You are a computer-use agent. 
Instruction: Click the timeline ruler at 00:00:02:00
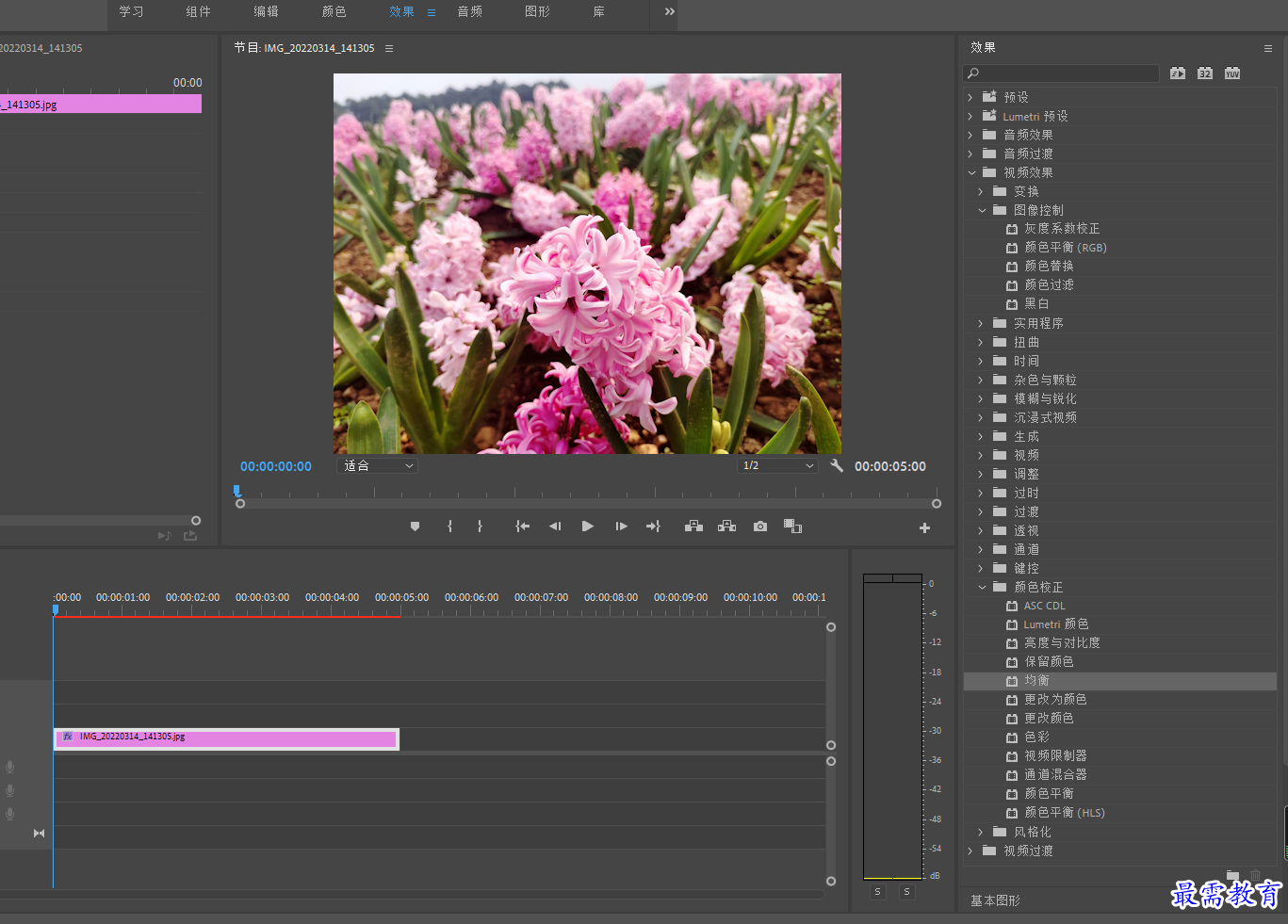[x=192, y=597]
